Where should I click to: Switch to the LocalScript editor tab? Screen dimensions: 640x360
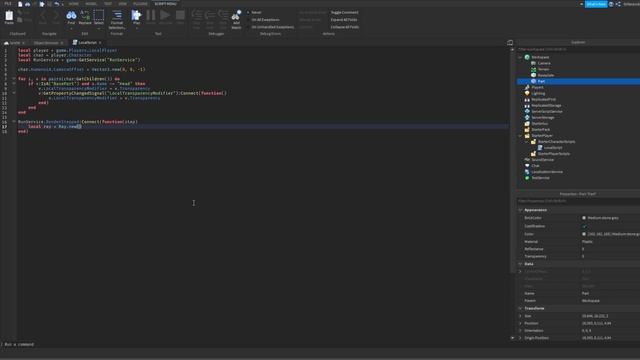pyautogui.click(x=87, y=42)
